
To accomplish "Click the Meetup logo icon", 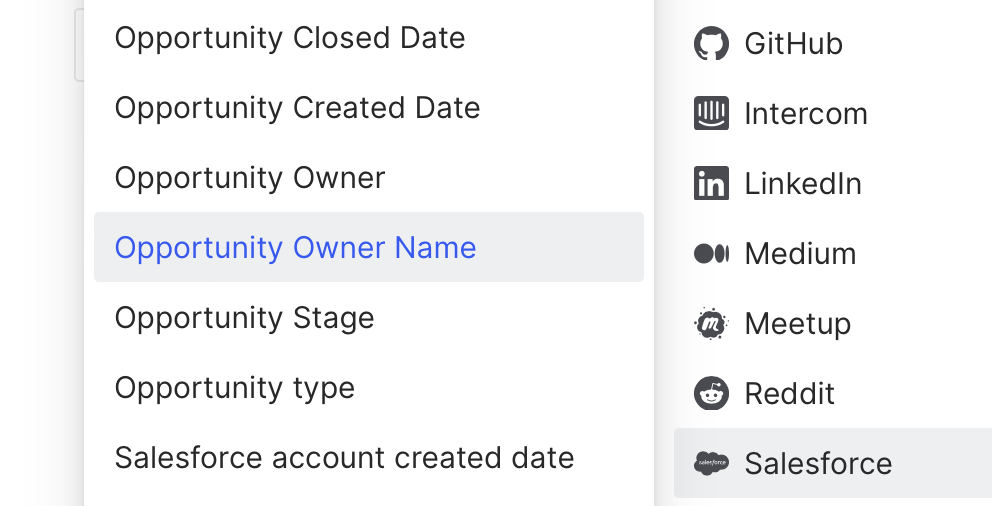I will pos(711,324).
